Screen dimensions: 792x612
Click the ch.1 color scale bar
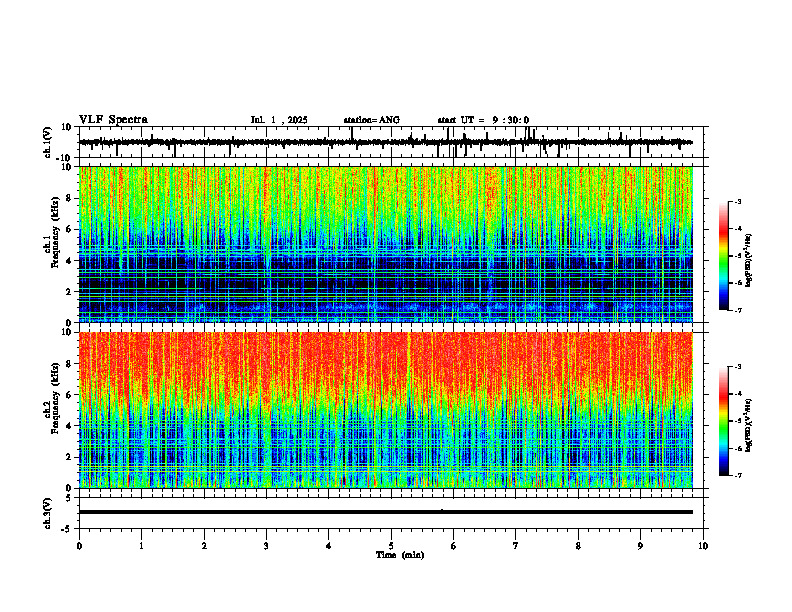(x=724, y=256)
